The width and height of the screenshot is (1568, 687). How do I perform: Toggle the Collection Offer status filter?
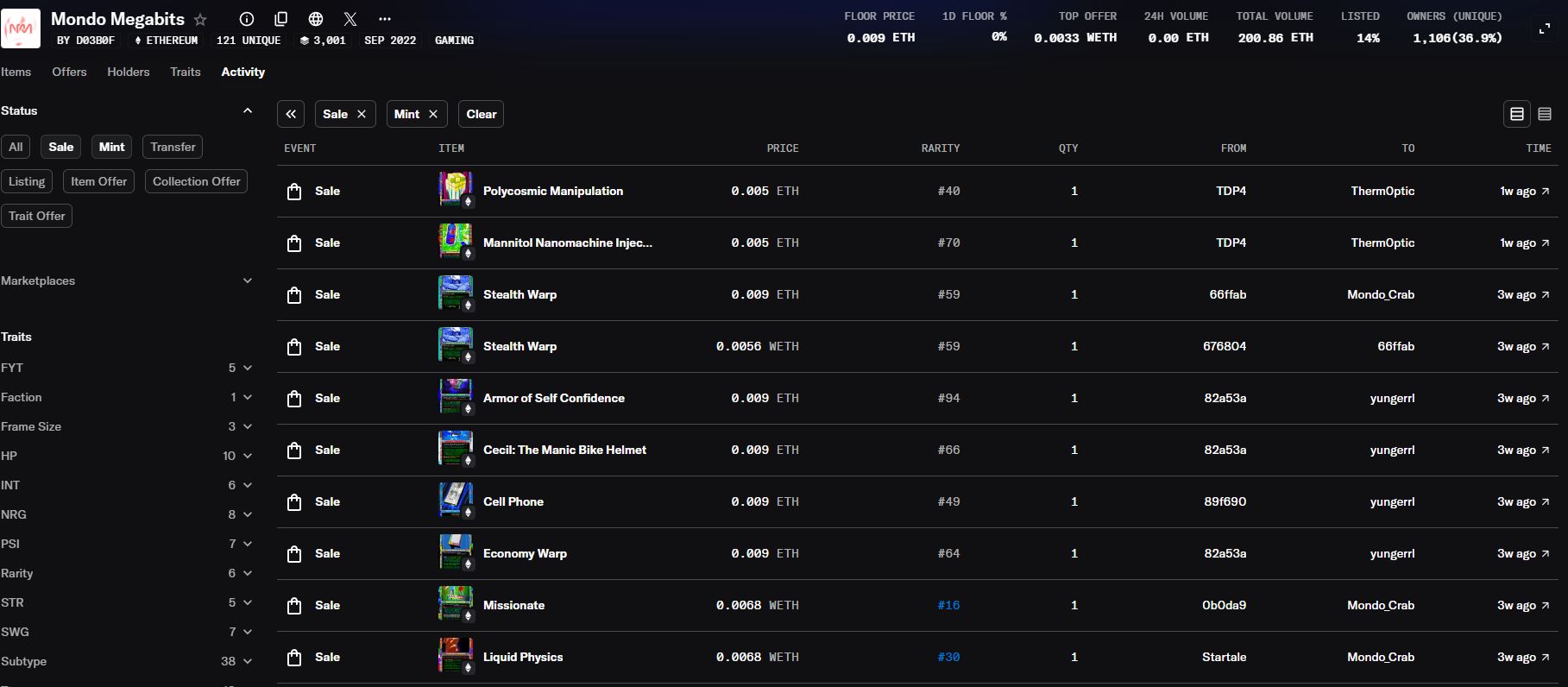click(x=197, y=181)
